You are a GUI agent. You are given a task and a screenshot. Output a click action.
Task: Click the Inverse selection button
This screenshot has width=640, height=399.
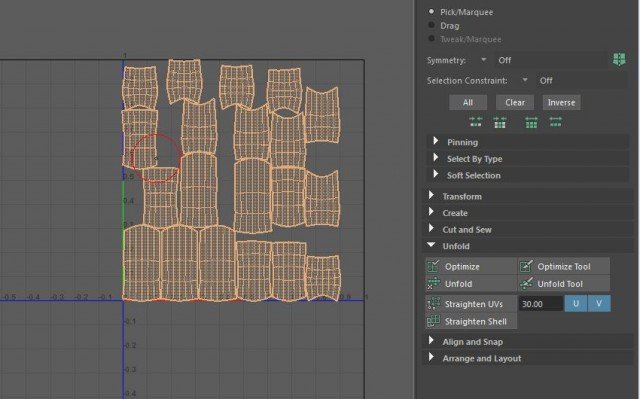[x=561, y=102]
